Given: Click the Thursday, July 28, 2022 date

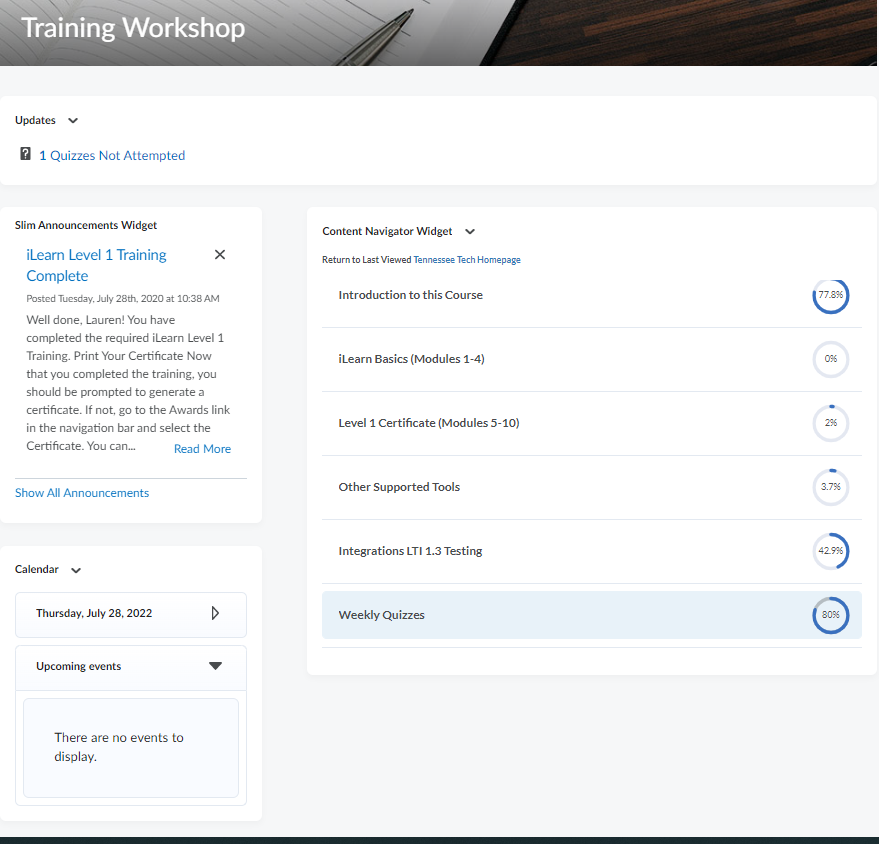Looking at the screenshot, I should tap(94, 613).
